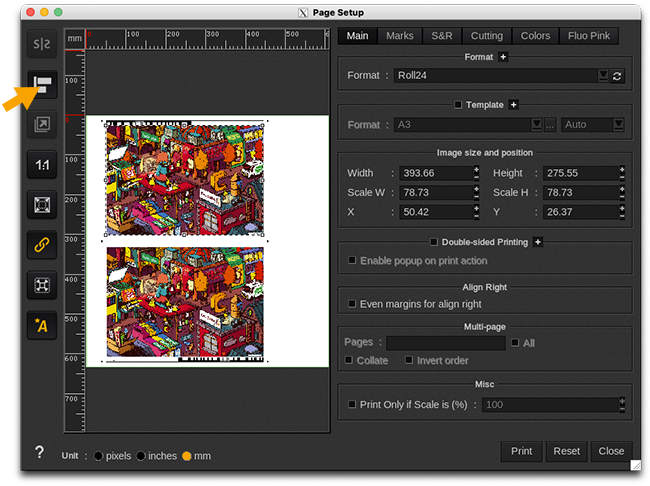This screenshot has height=486, width=650.
Task: Click the Close button
Action: tap(611, 451)
